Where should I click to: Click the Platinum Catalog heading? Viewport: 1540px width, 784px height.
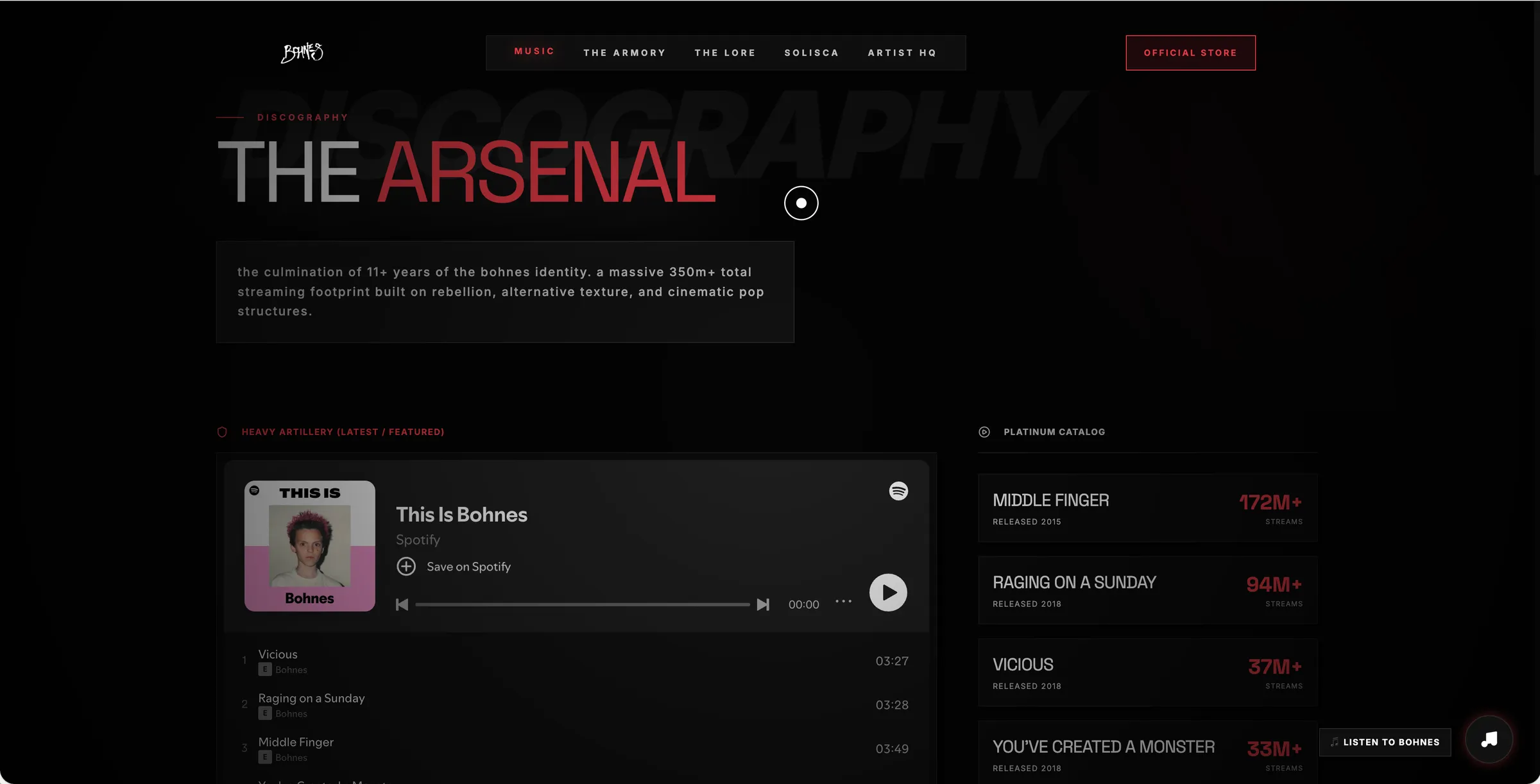coord(1054,432)
